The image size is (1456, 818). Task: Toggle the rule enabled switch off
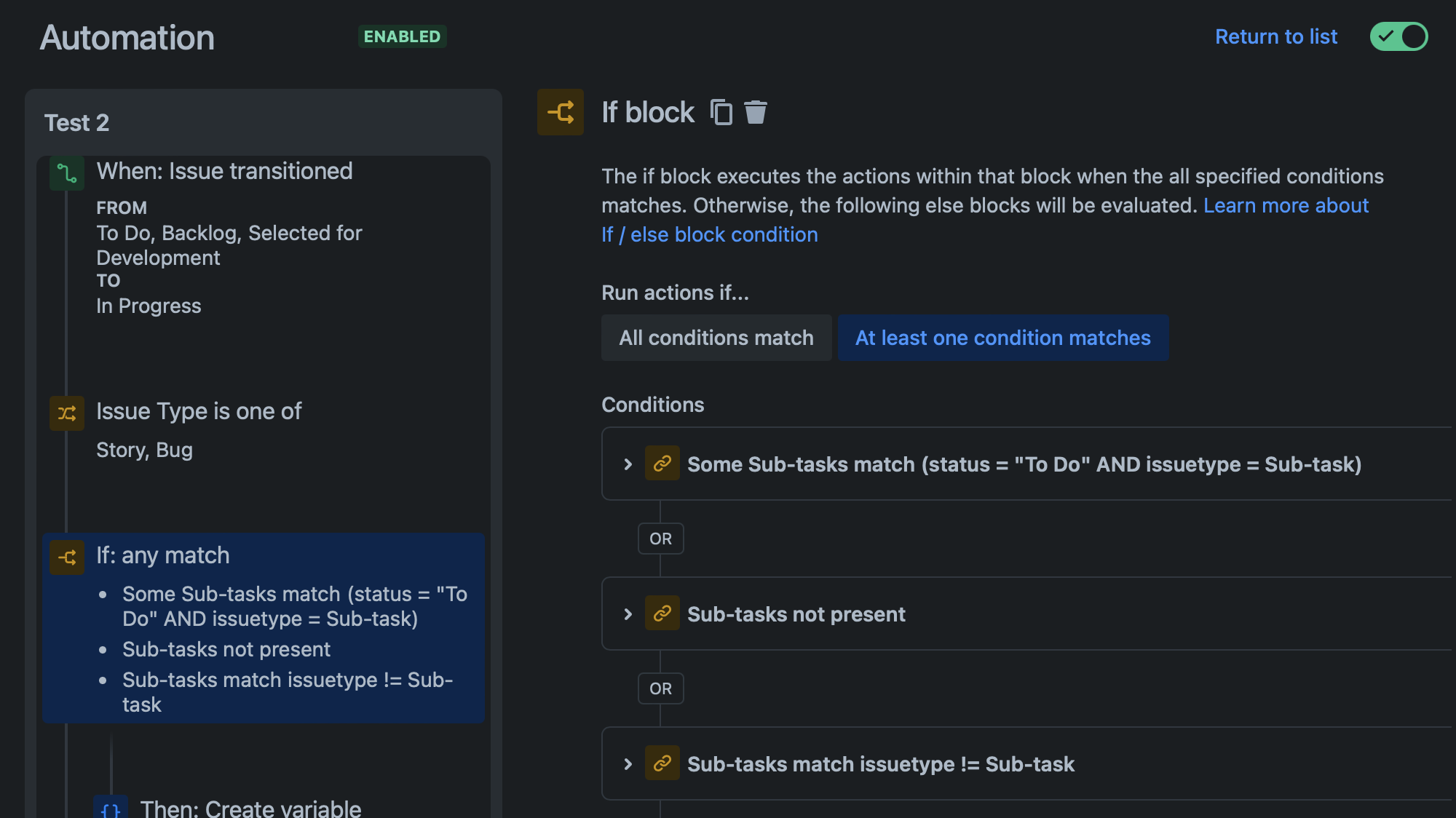click(x=1398, y=36)
